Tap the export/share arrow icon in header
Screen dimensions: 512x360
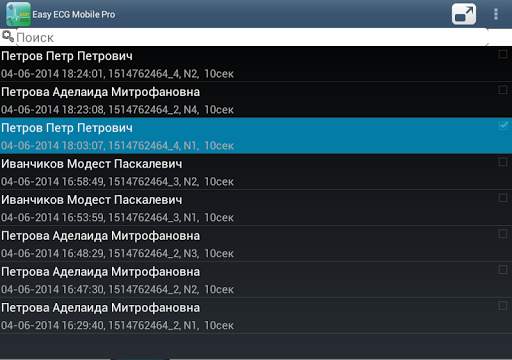tap(464, 14)
